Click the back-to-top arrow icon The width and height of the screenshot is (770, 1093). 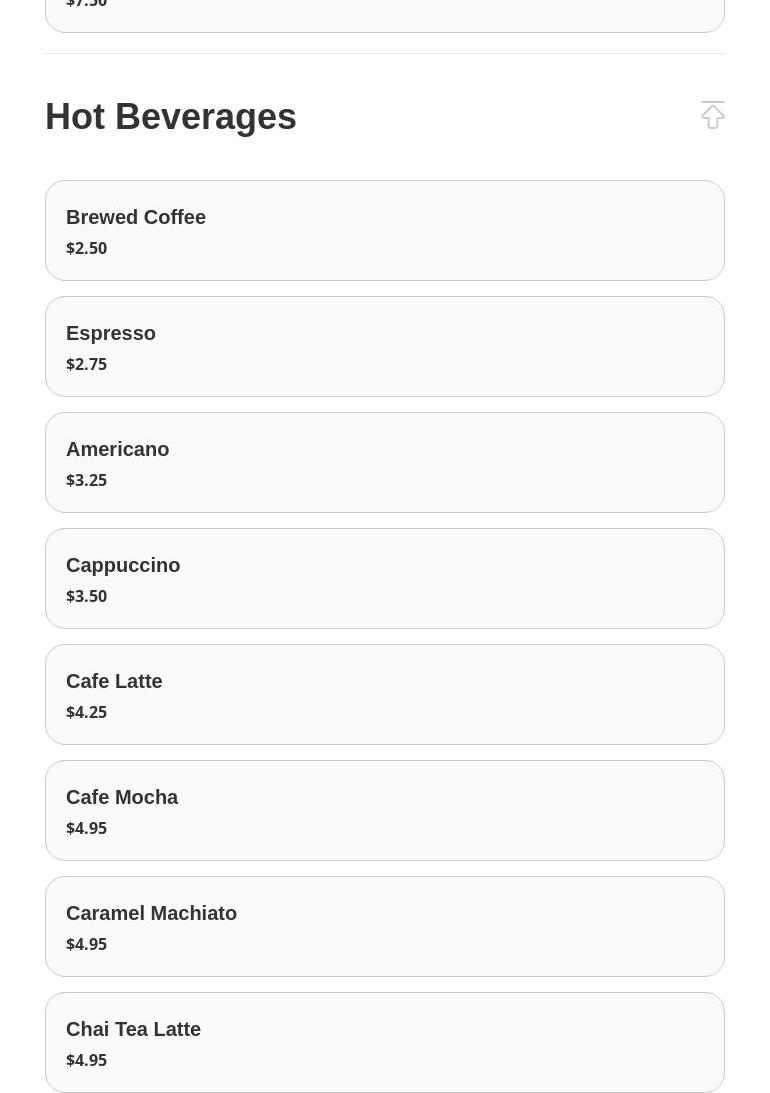712,115
